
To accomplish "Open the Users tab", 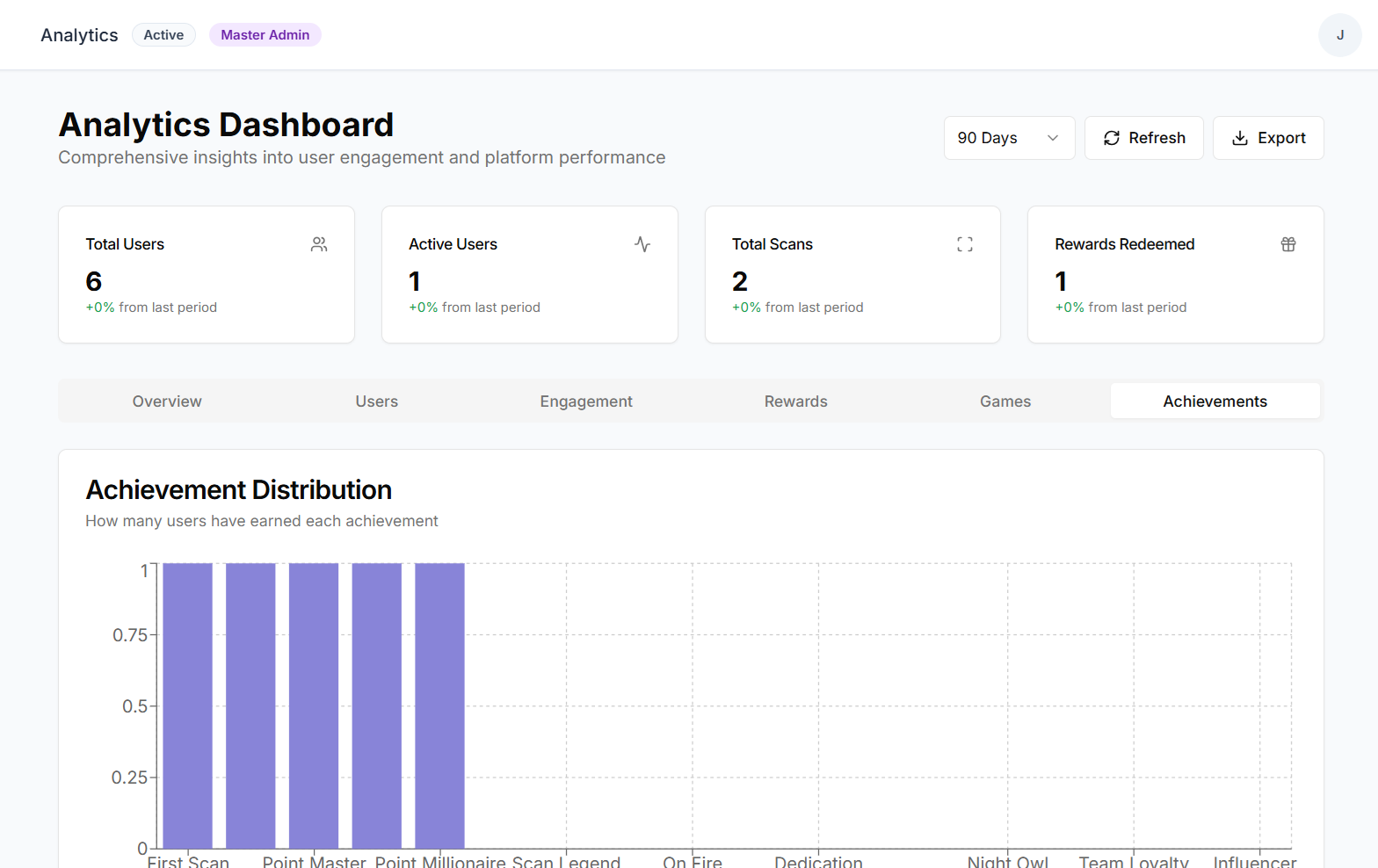I will [376, 401].
